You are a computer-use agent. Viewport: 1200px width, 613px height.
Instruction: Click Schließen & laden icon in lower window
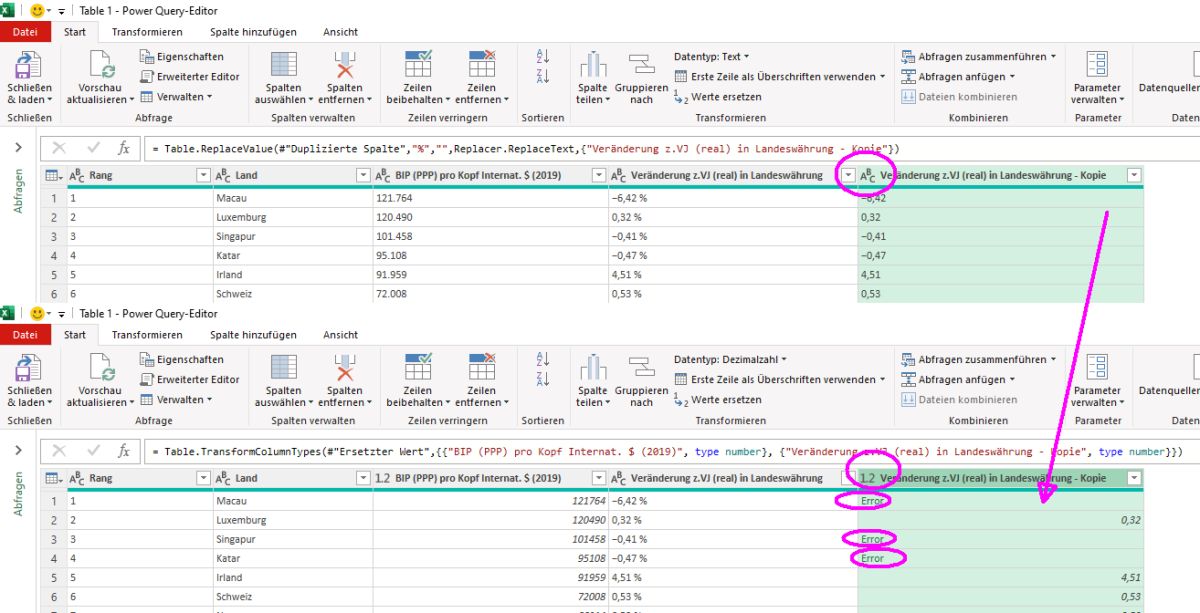point(29,368)
